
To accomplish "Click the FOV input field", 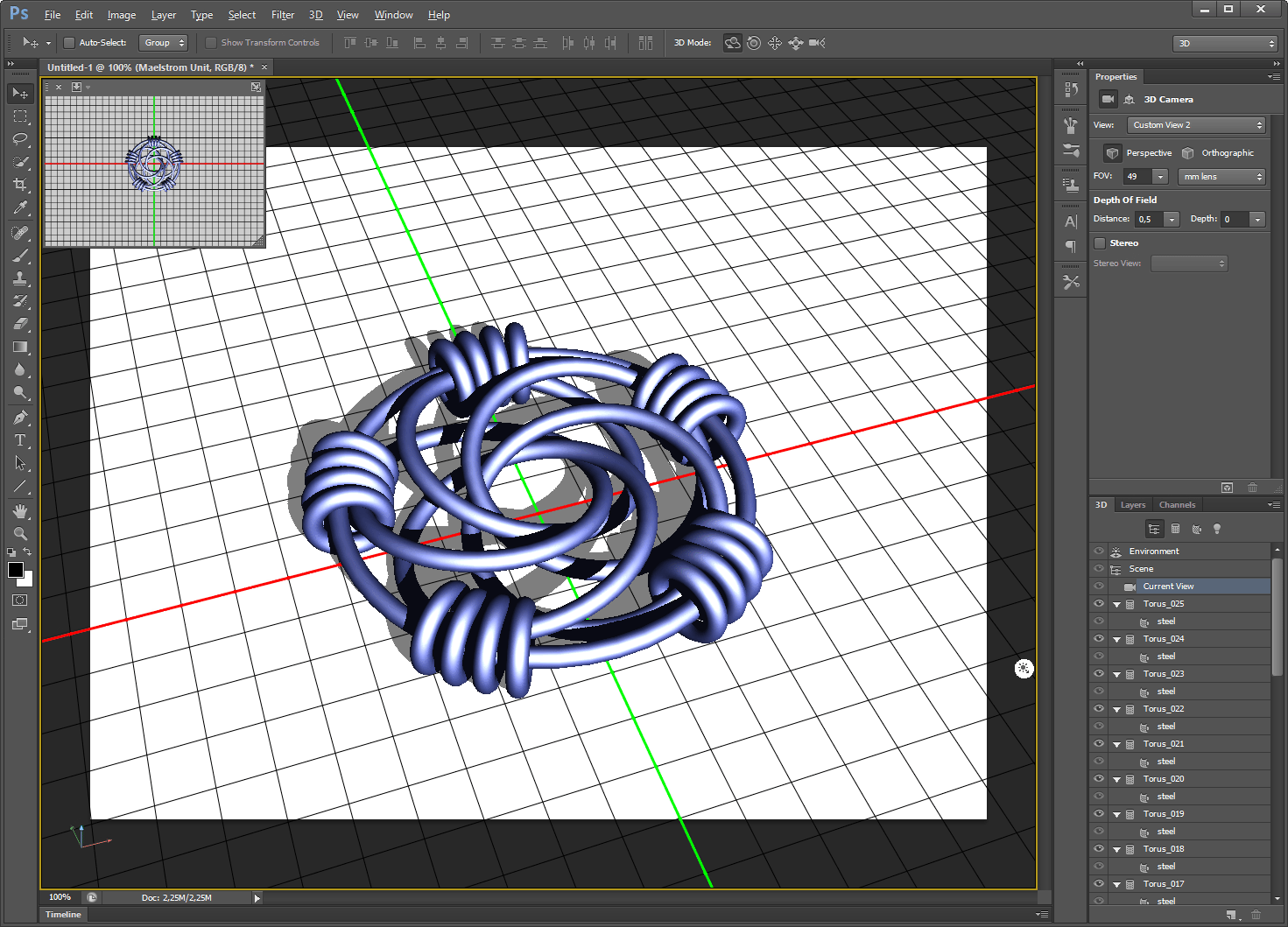I will tap(1138, 177).
